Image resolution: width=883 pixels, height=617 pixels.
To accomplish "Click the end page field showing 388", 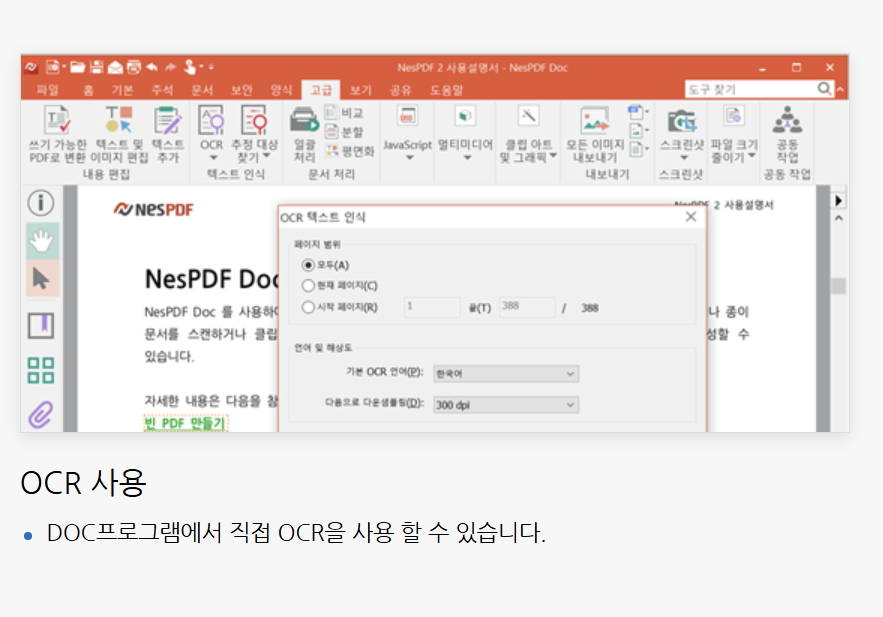I will click(527, 307).
